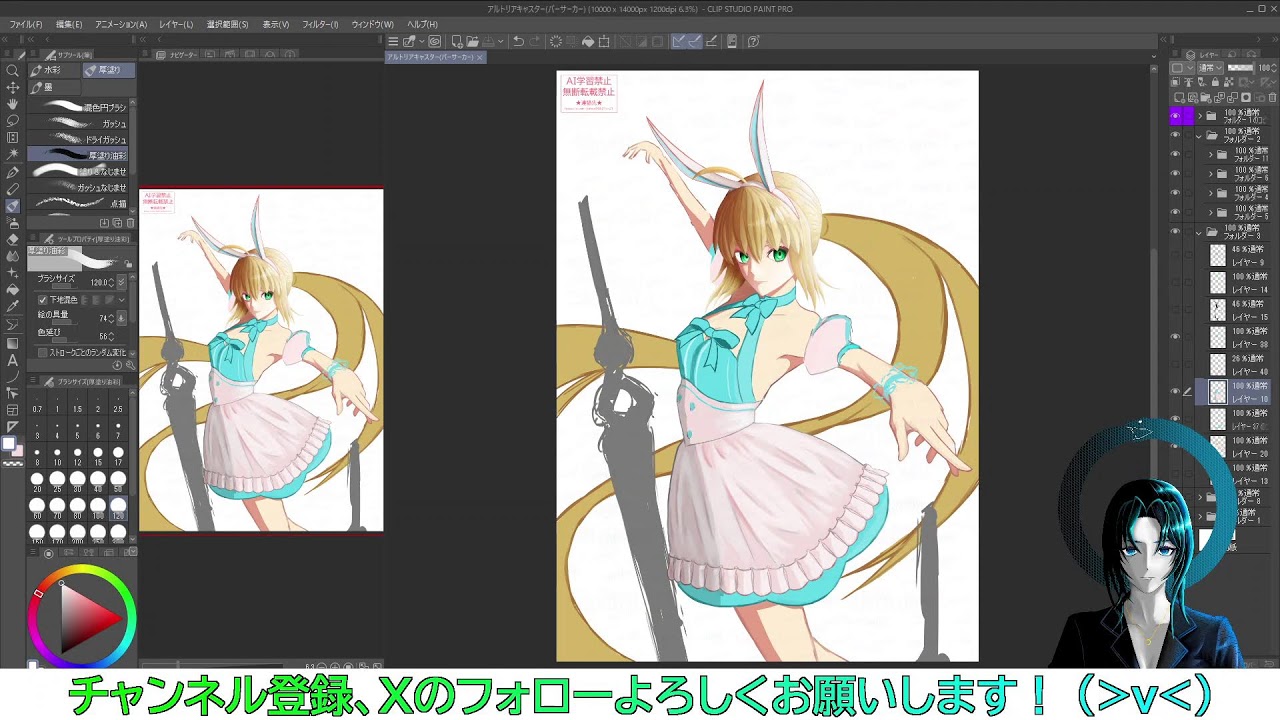The image size is (1280, 720).
Task: Select レイヤー 14 thumbnail
Action: click(1217, 283)
